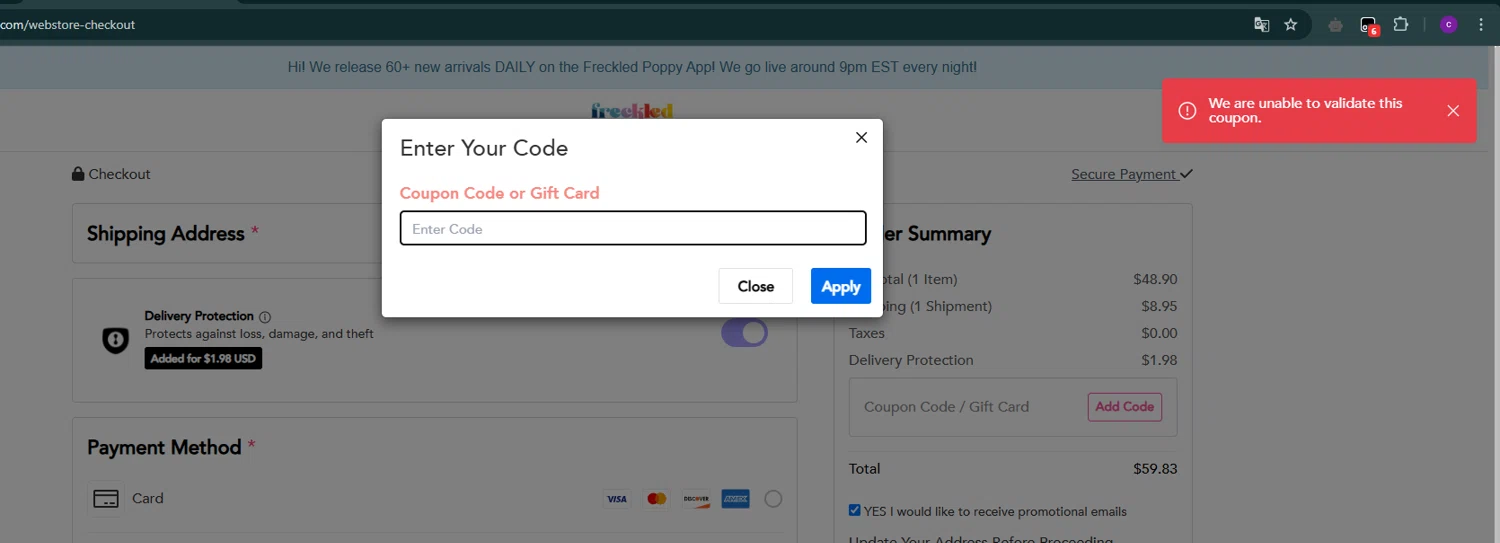Select the Card payment radio button
This screenshot has width=1500, height=543.
pos(773,499)
